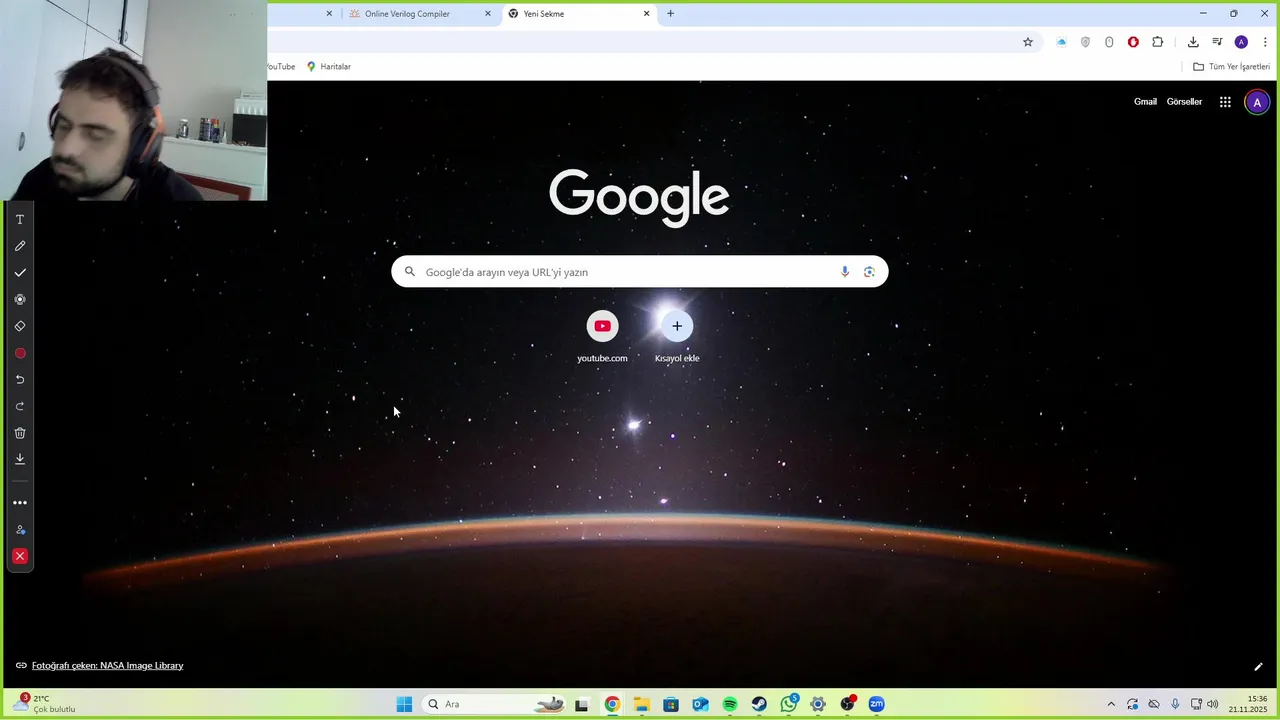Open NASA Image Library photo credit link
The width and height of the screenshot is (1280, 720).
tap(107, 666)
